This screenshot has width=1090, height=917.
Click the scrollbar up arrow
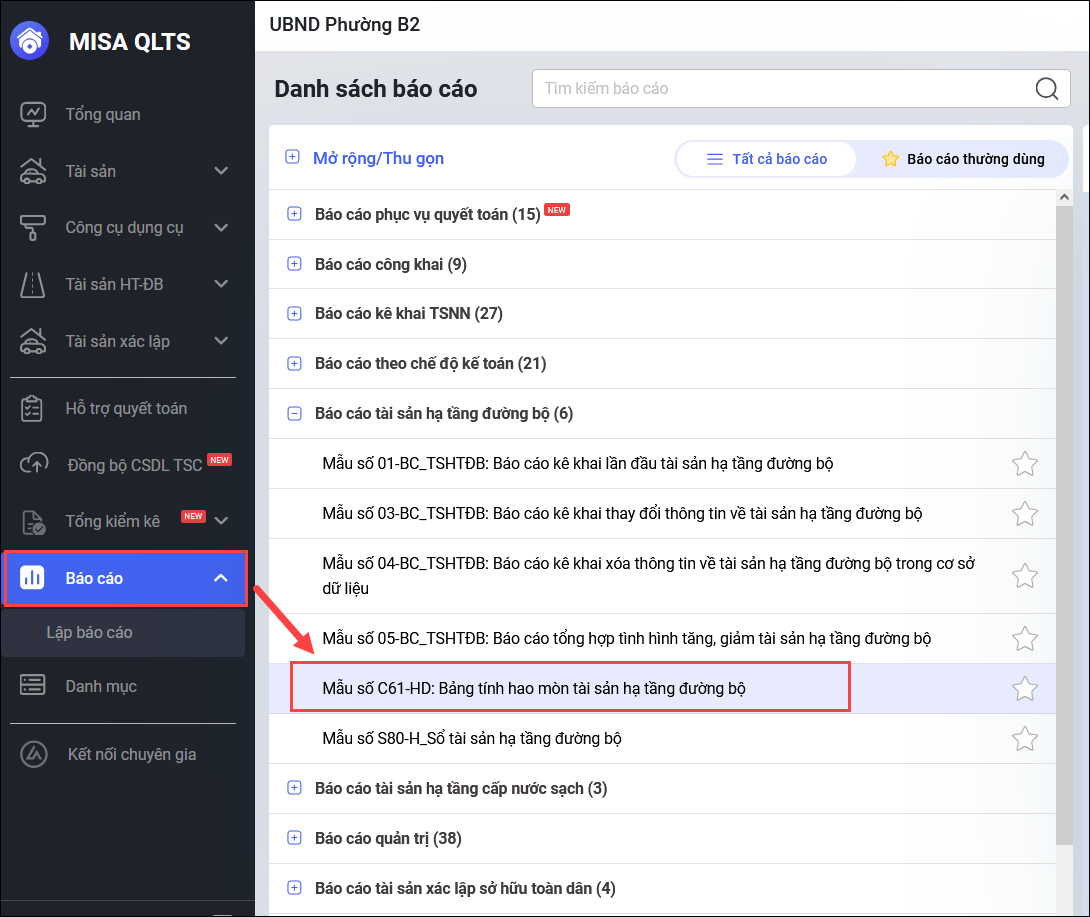[1064, 197]
